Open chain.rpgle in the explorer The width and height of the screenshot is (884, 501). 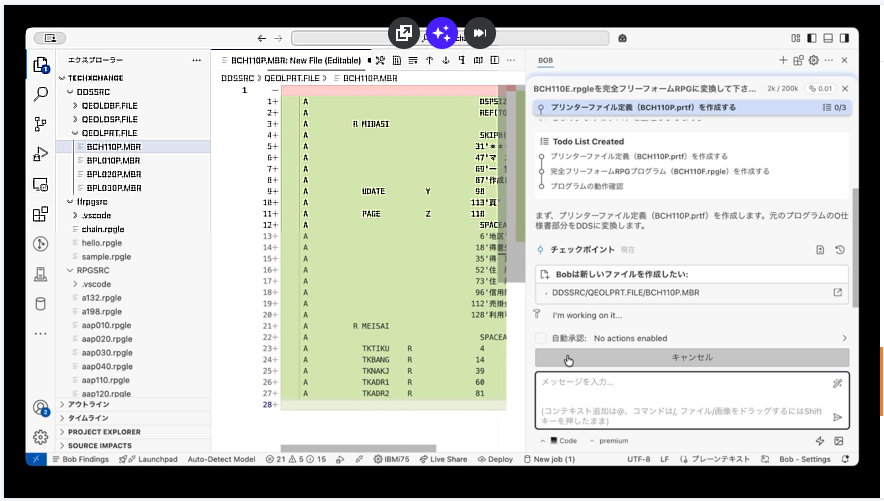click(x=103, y=229)
